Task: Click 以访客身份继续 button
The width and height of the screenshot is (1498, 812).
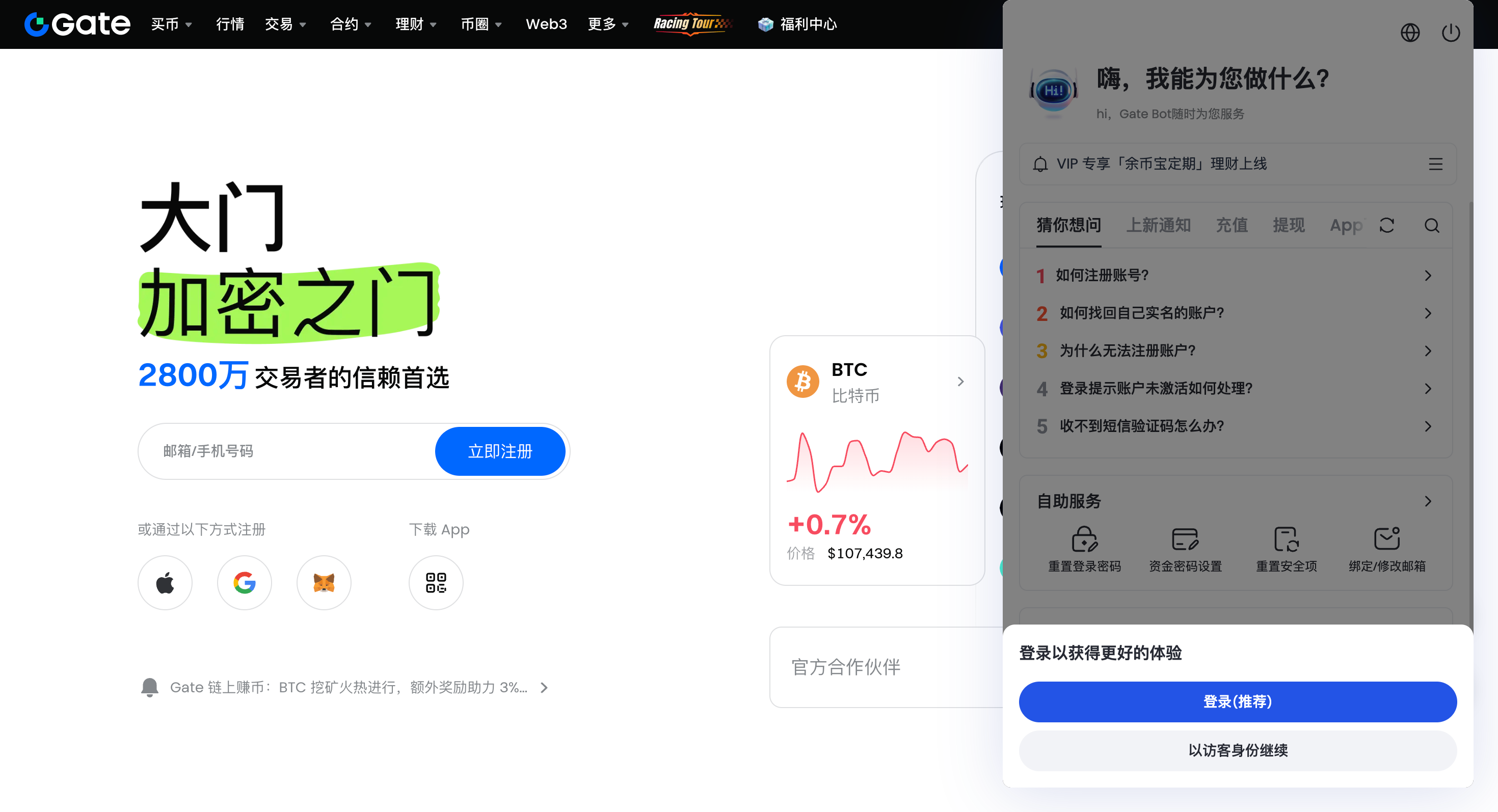Action: pyautogui.click(x=1238, y=750)
